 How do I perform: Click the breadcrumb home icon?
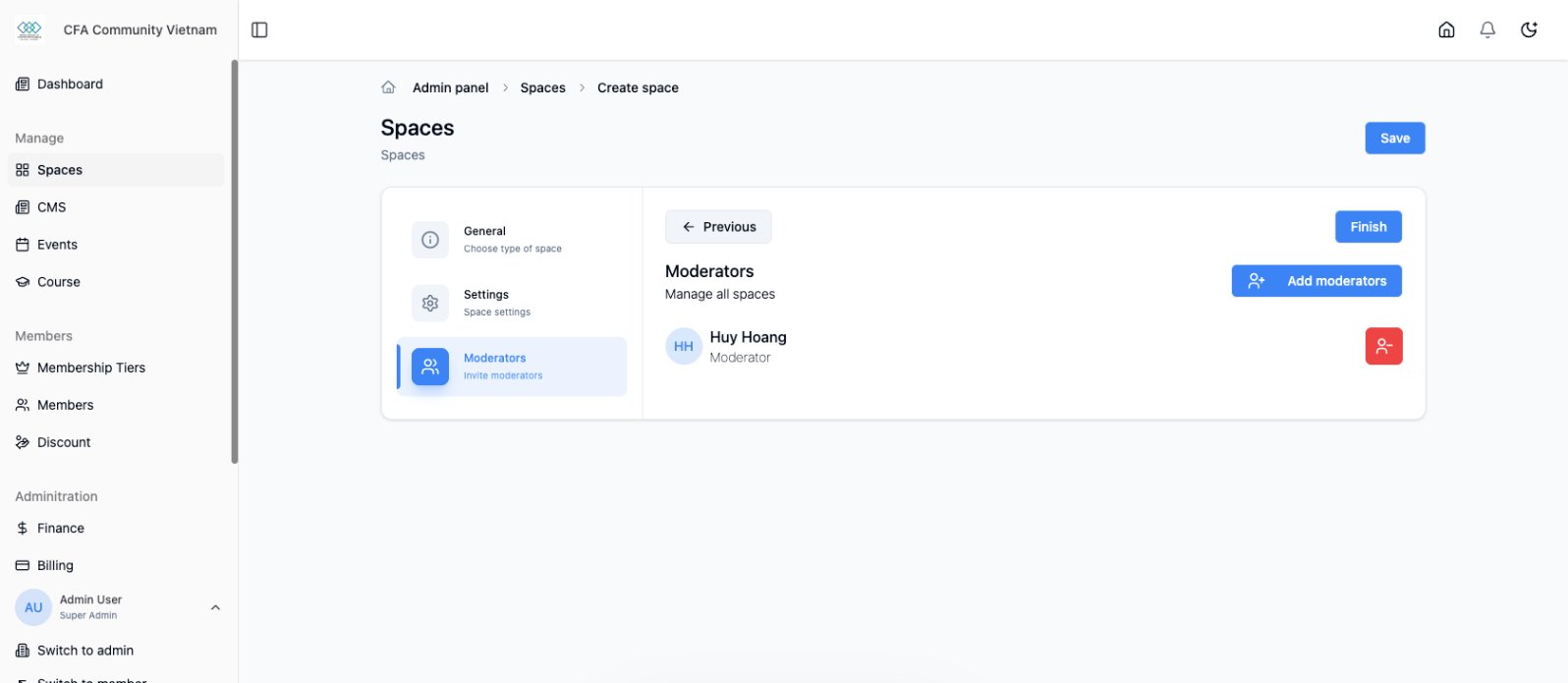pos(388,87)
